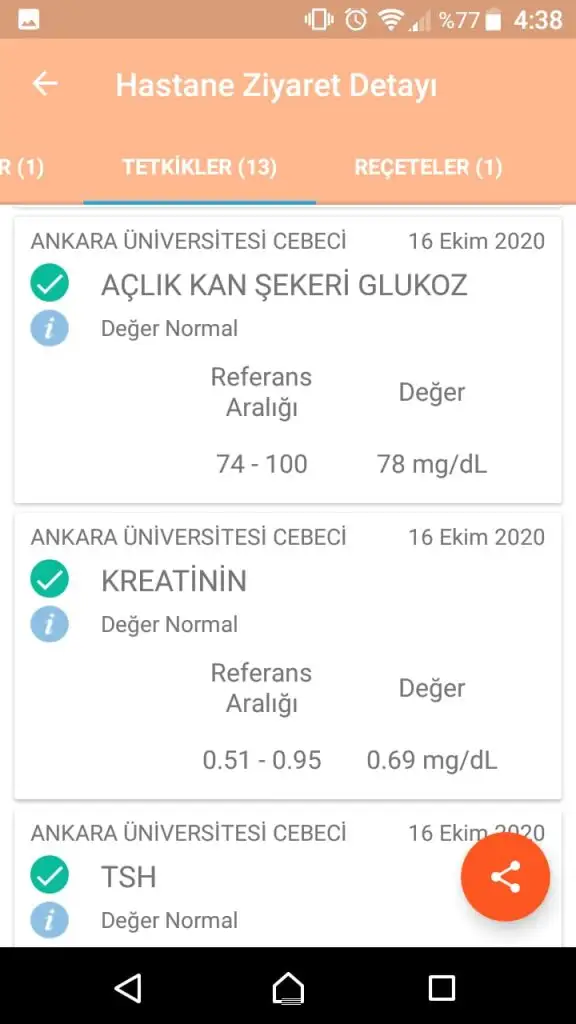Screen dimensions: 576x1024
Task: Open the Açlık Kan Şekeri Glukoz title
Action: pyautogui.click(x=284, y=285)
